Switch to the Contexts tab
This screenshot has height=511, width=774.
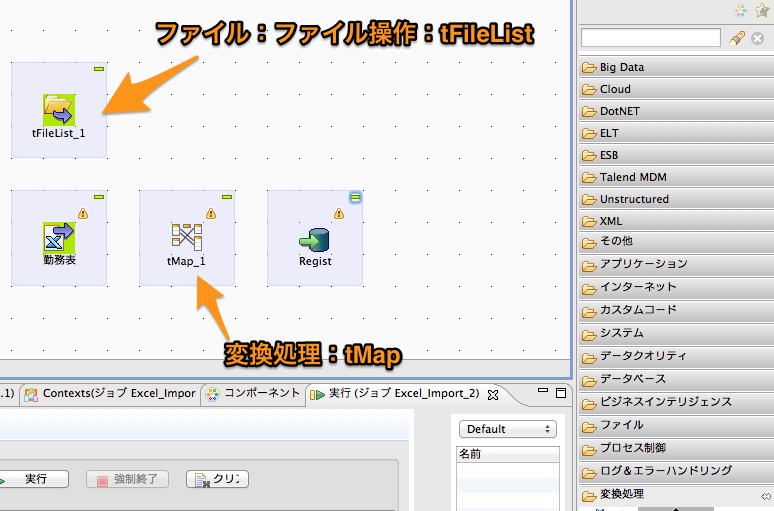[x=110, y=394]
